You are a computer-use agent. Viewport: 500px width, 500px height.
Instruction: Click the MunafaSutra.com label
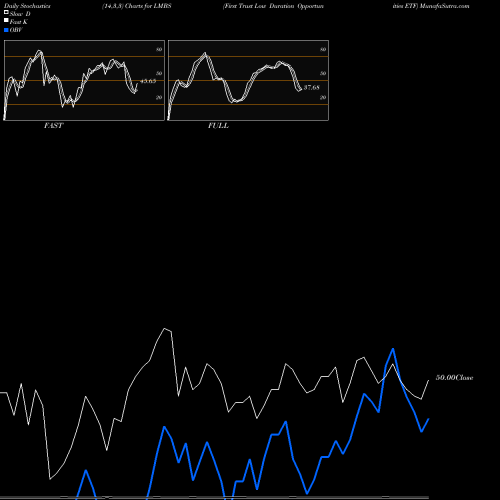coord(445,6)
